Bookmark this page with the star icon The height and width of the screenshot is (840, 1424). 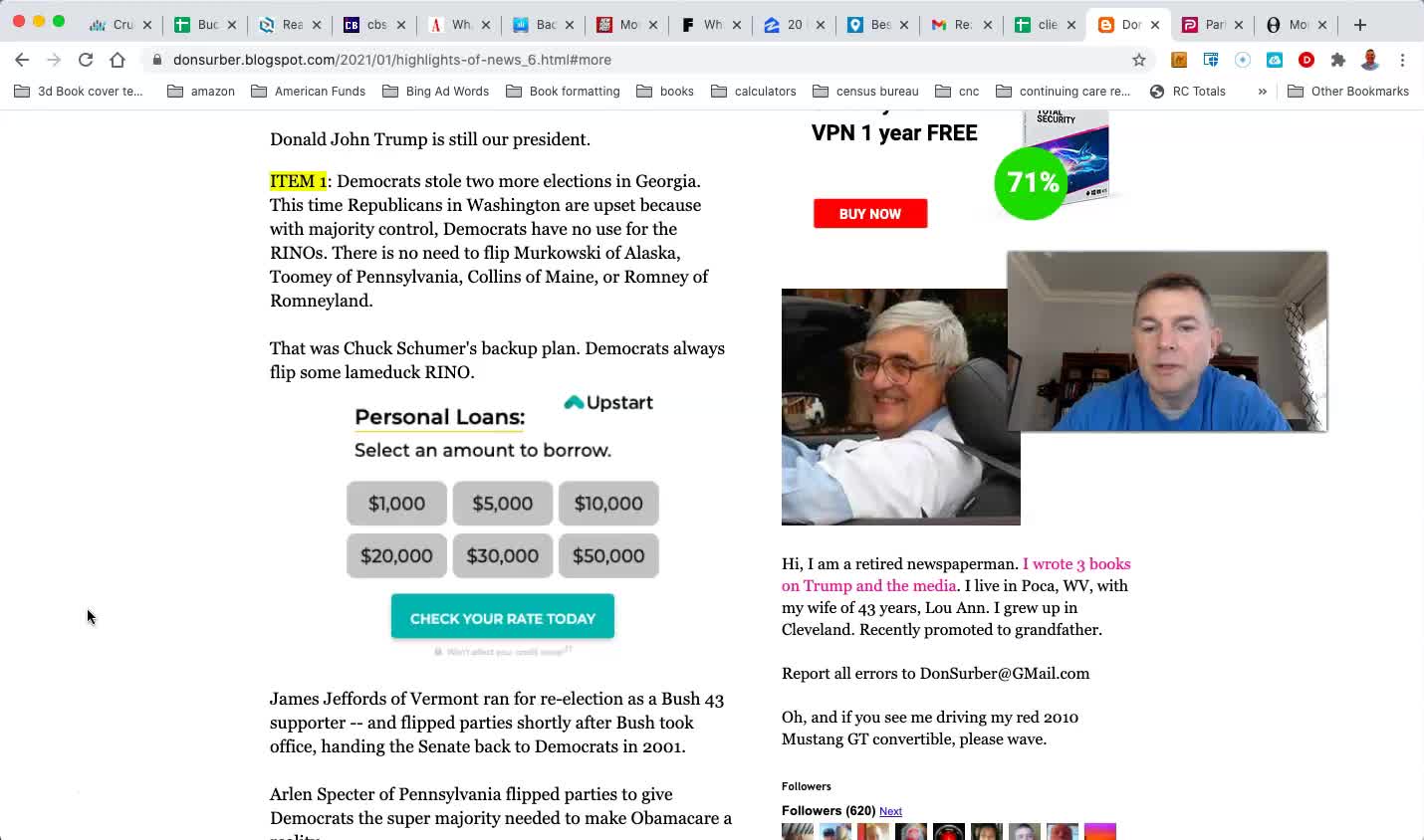click(x=1139, y=60)
